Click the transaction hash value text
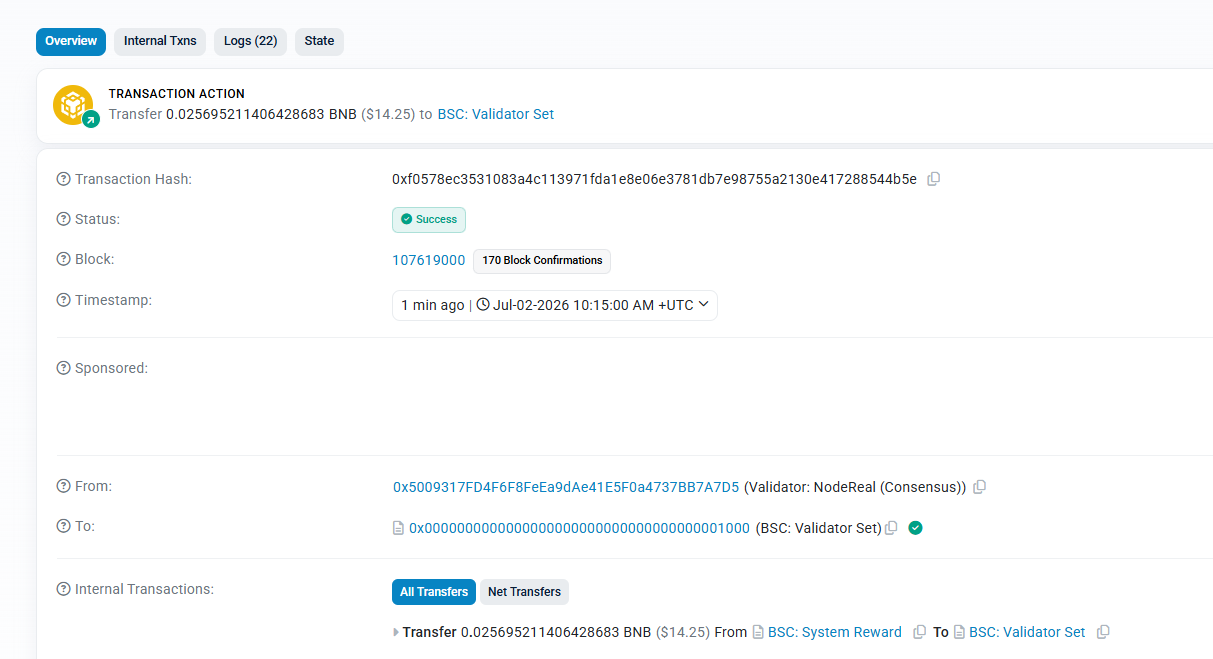The width and height of the screenshot is (1213, 659). click(x=654, y=179)
